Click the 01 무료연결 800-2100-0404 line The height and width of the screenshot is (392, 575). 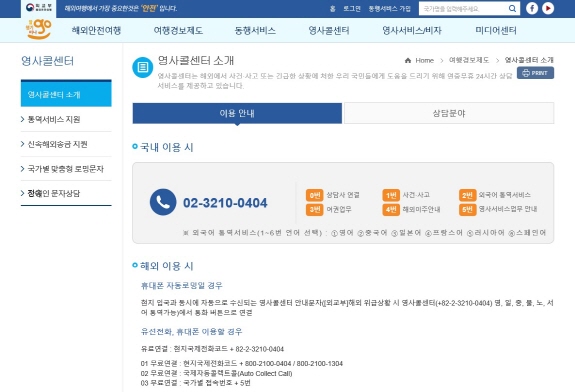tap(242, 363)
